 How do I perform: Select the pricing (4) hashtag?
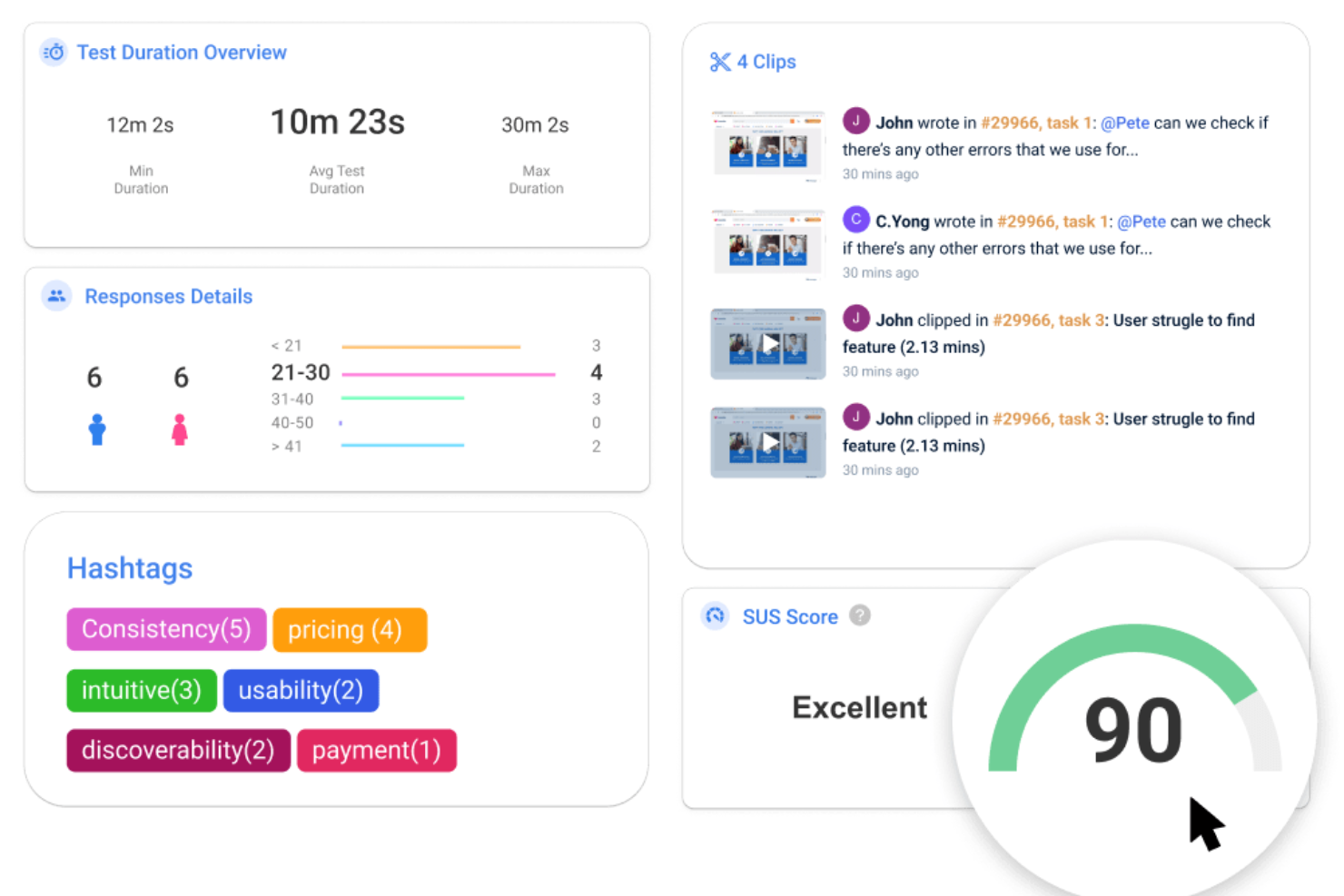pos(350,630)
